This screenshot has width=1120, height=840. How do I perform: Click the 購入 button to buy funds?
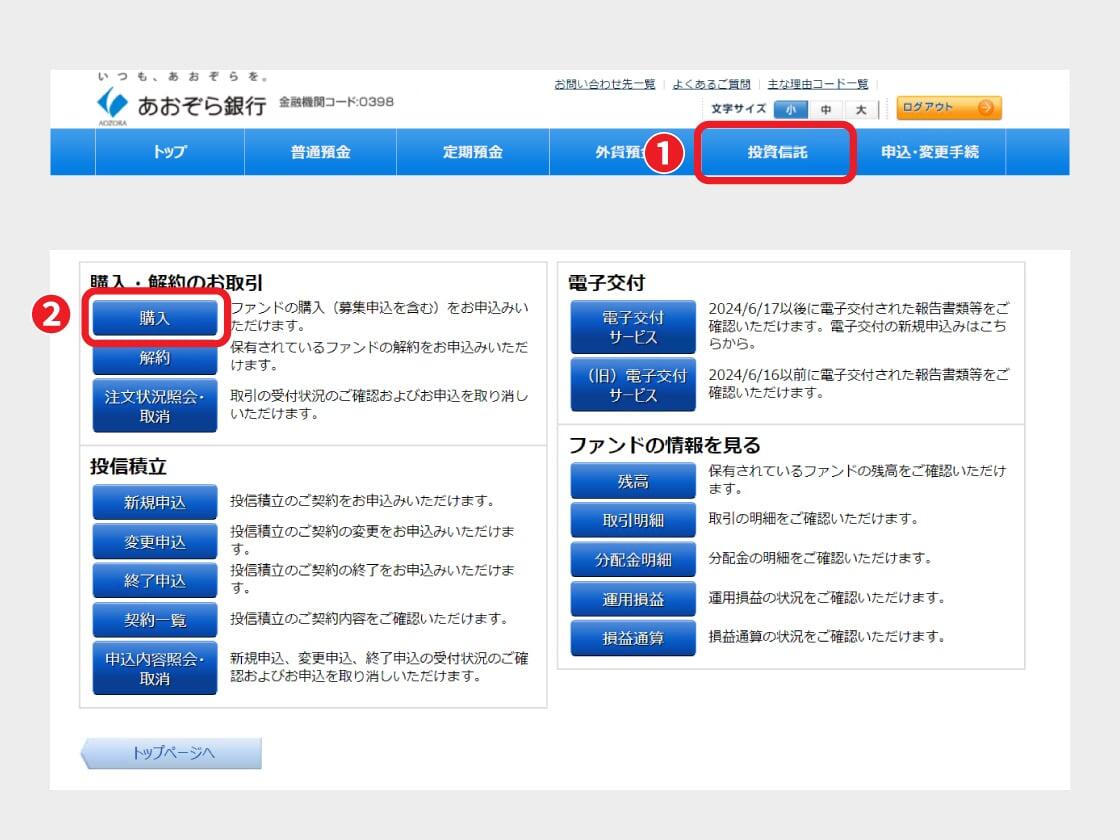155,318
